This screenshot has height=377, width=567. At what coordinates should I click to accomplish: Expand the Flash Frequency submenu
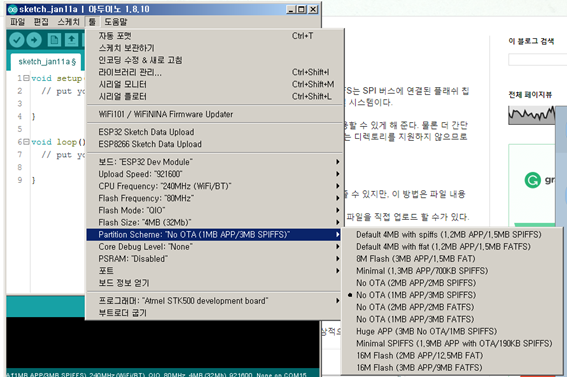coord(215,198)
